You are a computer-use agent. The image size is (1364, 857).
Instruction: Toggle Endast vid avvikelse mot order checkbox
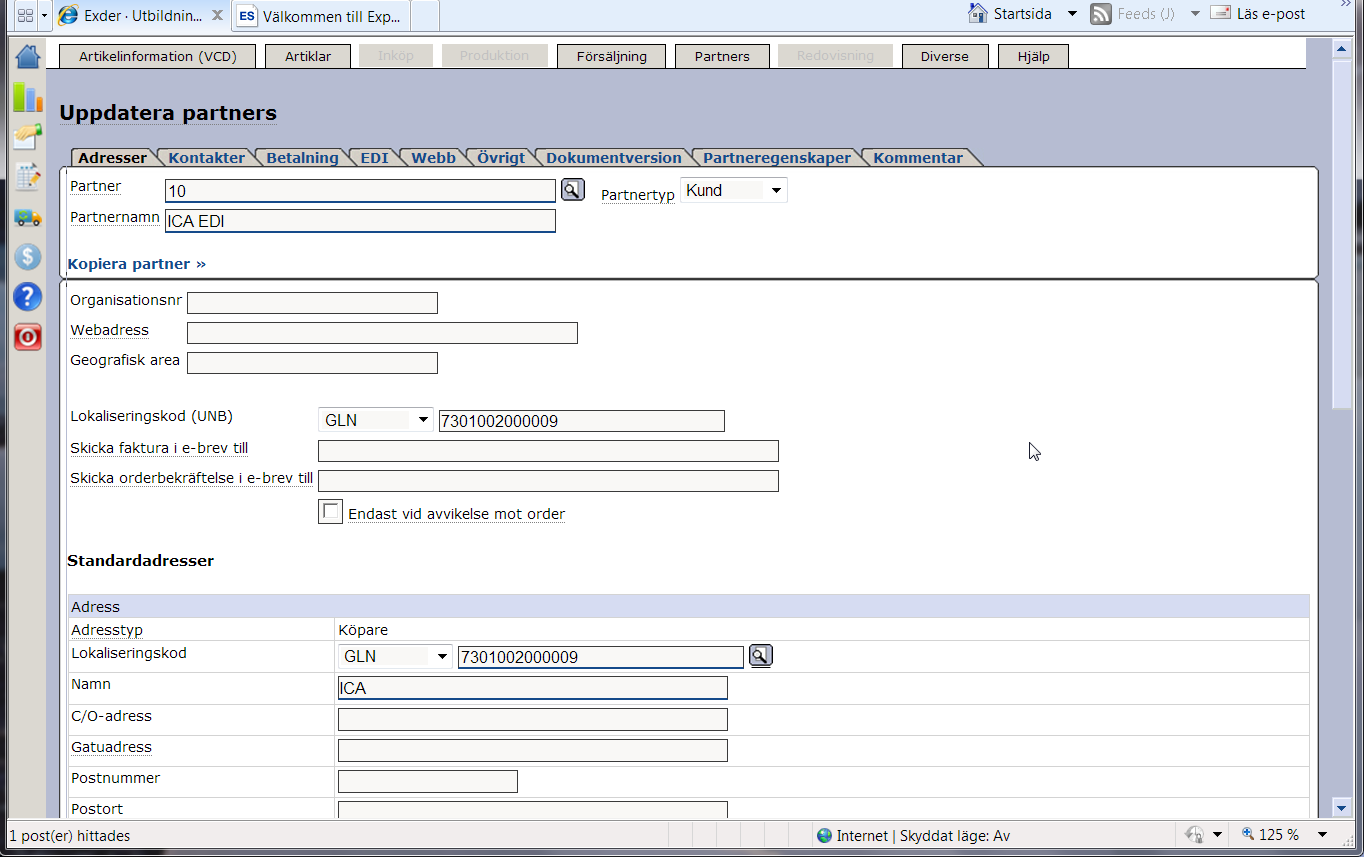click(x=330, y=511)
